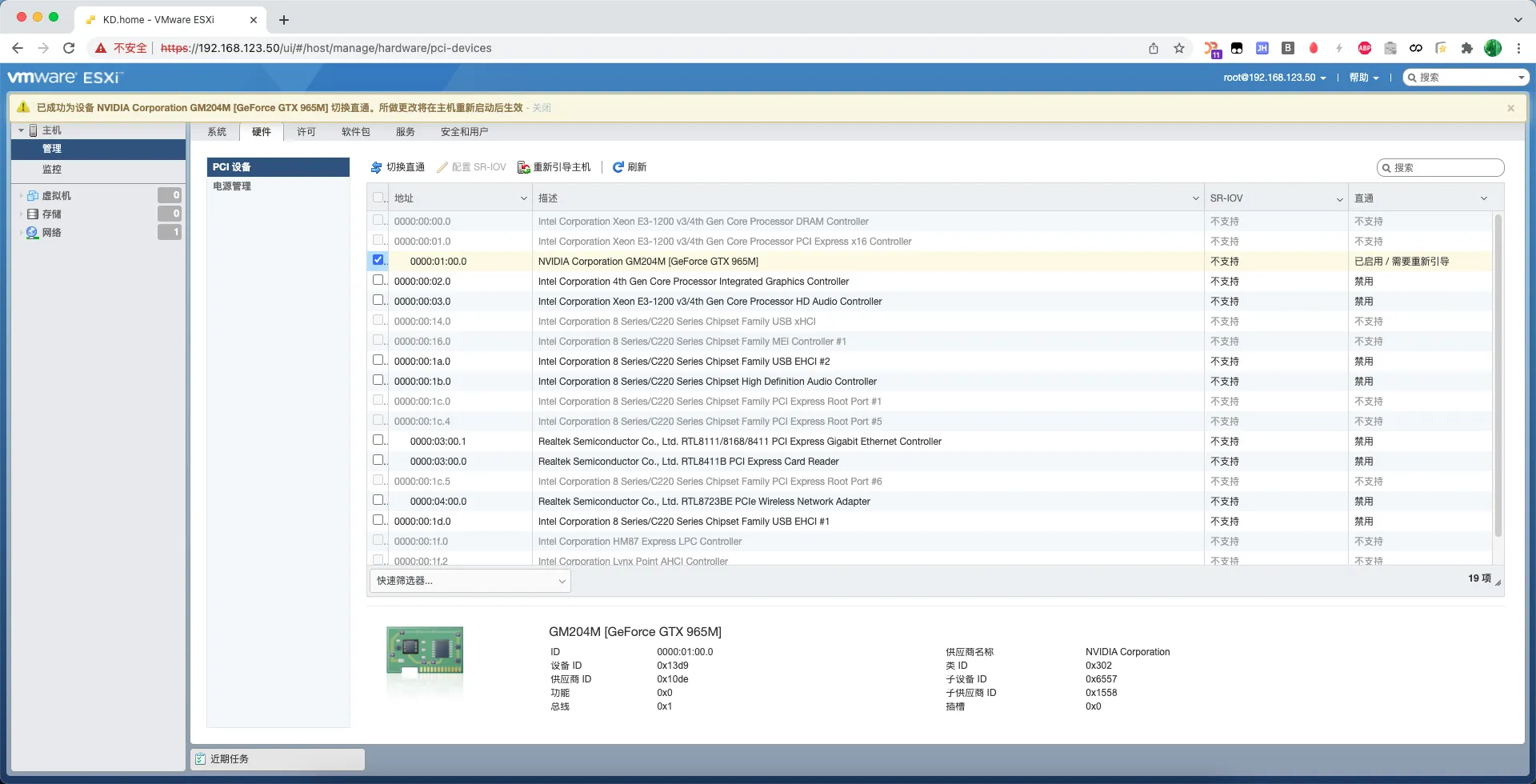Click the browser back arrow
This screenshot has width=1536, height=784.
point(18,48)
